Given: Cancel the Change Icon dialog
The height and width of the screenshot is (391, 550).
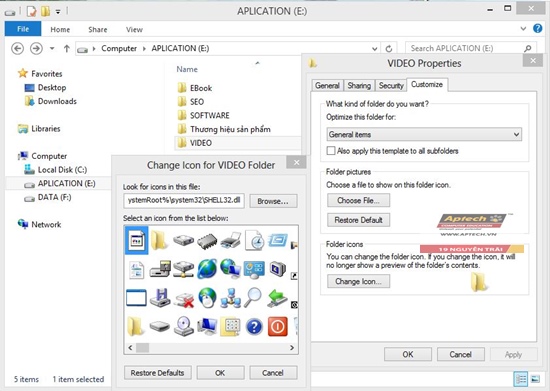Looking at the screenshot, I should (x=273, y=373).
